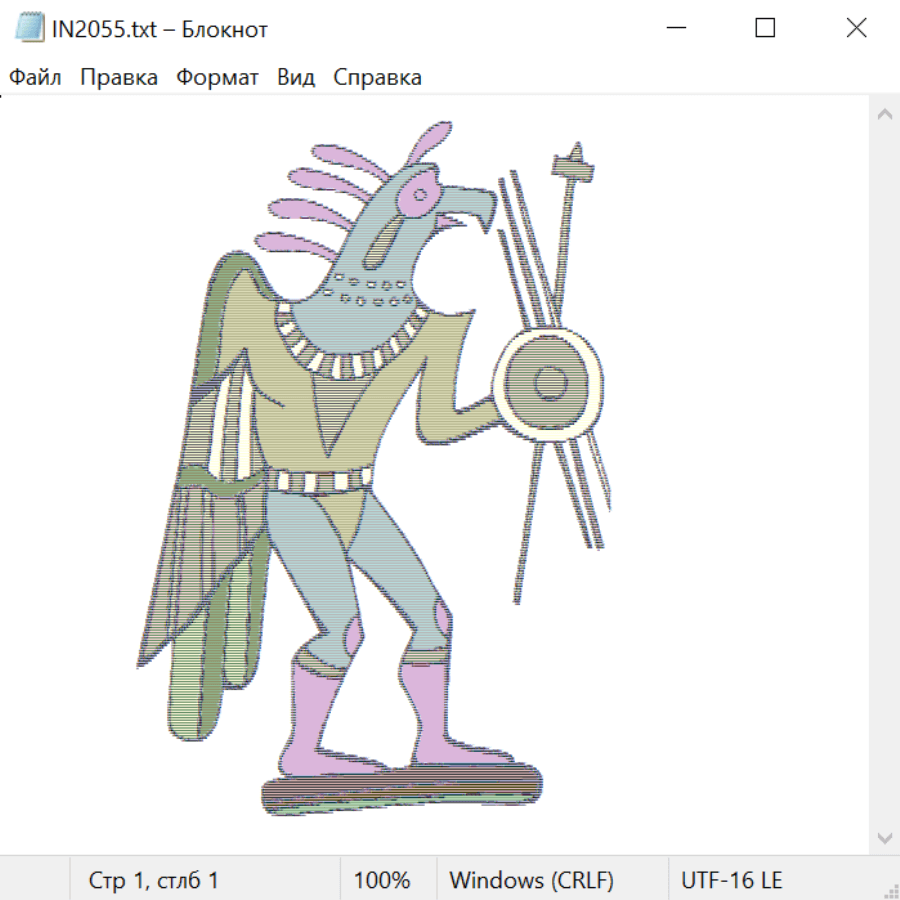Image resolution: width=900 pixels, height=900 pixels.
Task: Click the IN2055.txt – Блокнот title text
Action: (x=160, y=29)
